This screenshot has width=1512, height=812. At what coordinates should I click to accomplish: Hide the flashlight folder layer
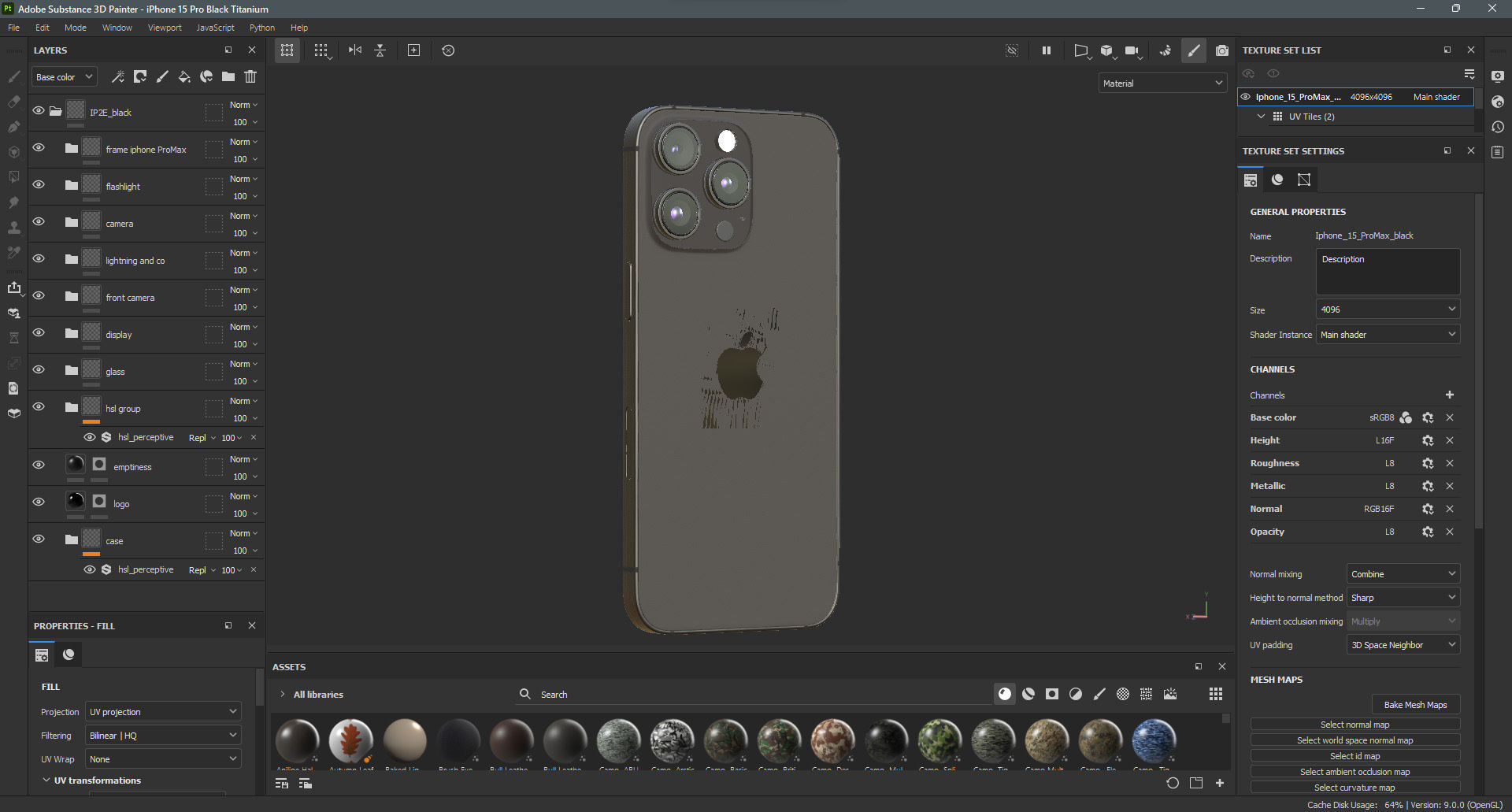tap(38, 184)
